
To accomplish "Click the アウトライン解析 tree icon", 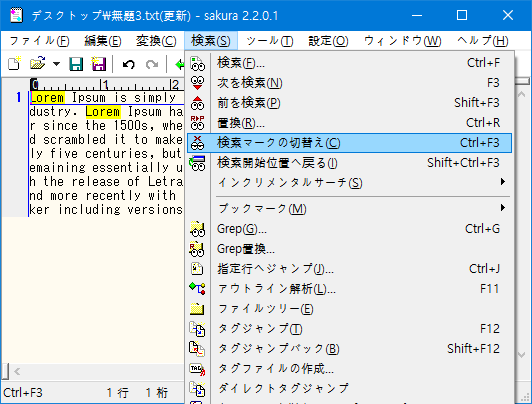I will click(197, 289).
